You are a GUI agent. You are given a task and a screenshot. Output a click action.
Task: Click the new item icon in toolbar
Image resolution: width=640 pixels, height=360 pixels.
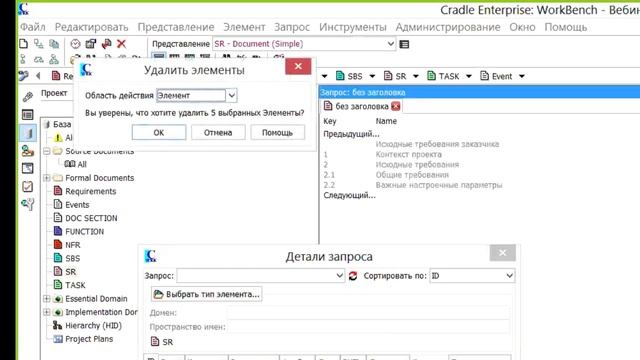[24, 44]
